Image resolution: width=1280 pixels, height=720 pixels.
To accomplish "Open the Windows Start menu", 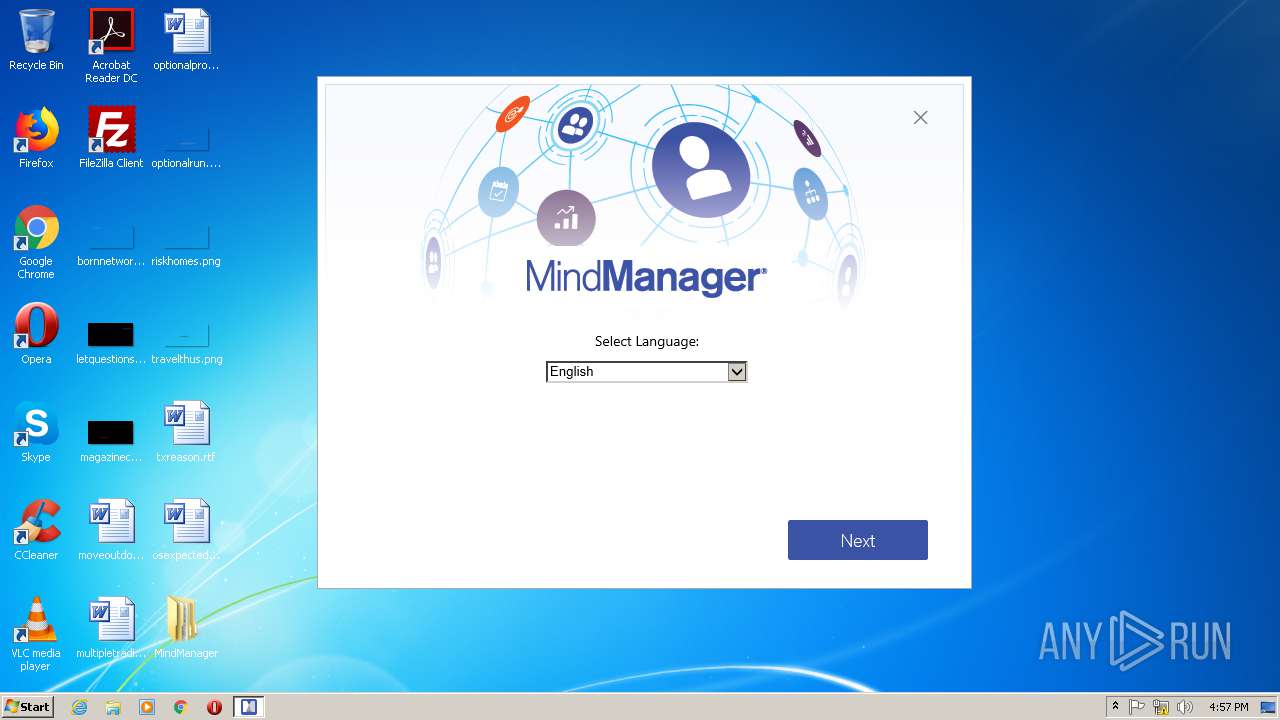I will (27, 707).
